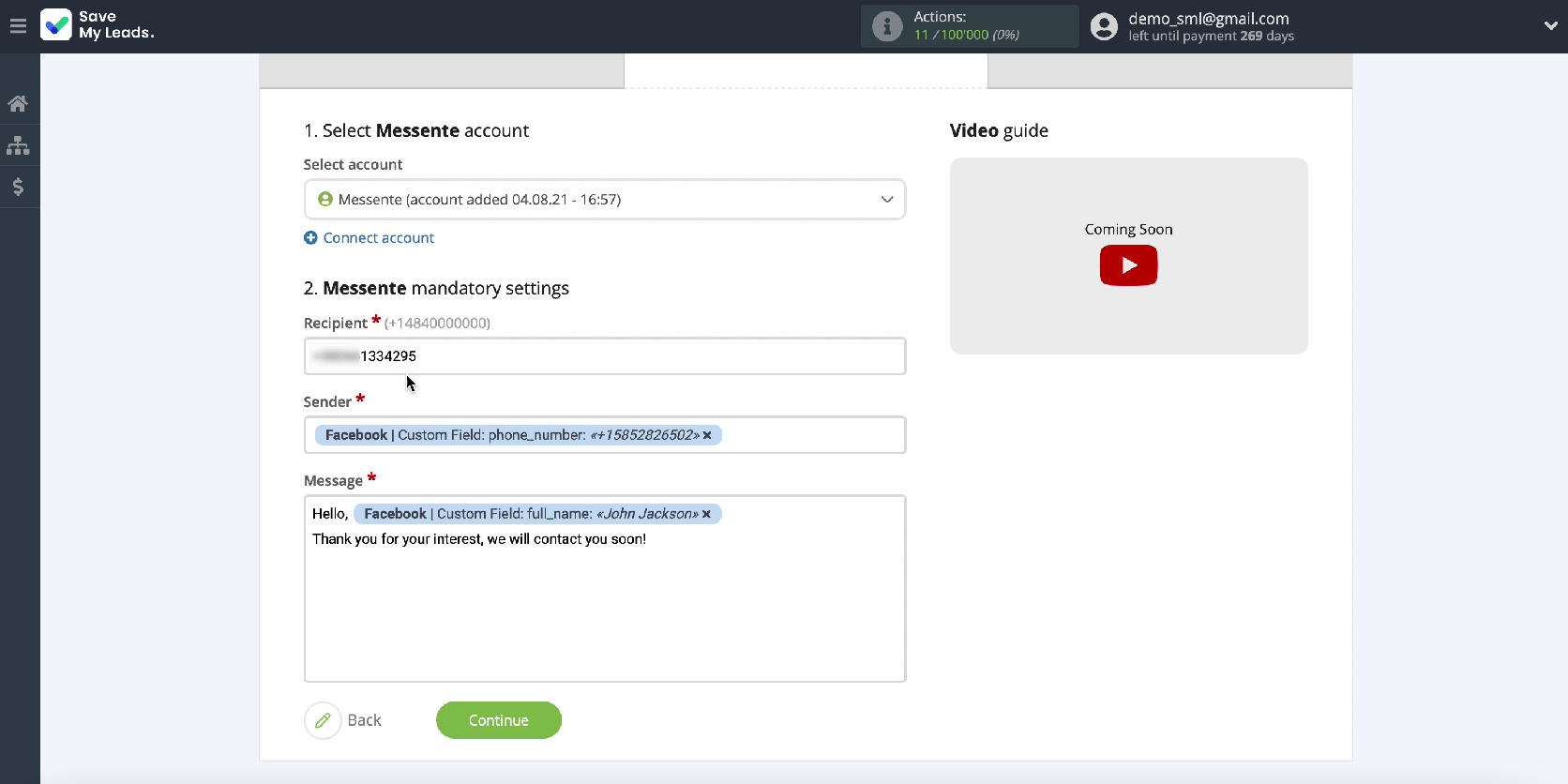This screenshot has width=1568, height=784.
Task: Click in the Message text area
Action: 604,610
